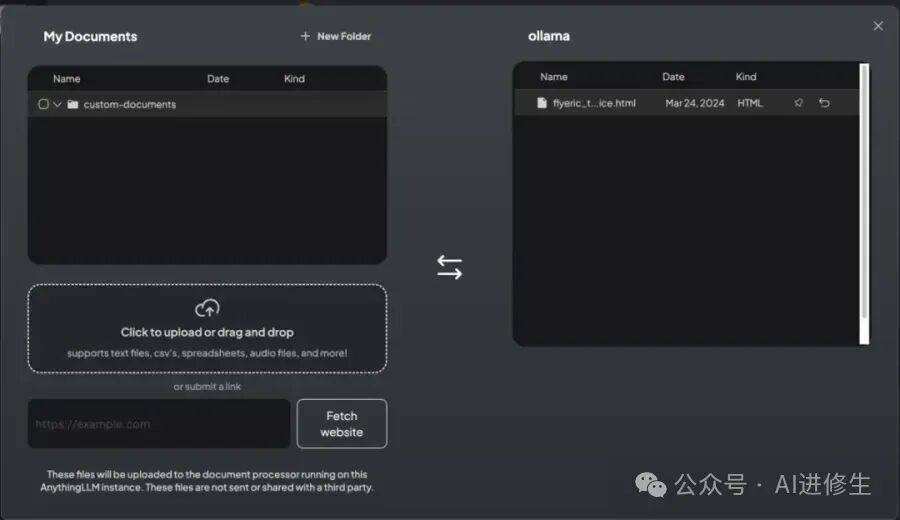Image resolution: width=900 pixels, height=520 pixels.
Task: Sort My Documents by Name column header
Action: coord(67,79)
